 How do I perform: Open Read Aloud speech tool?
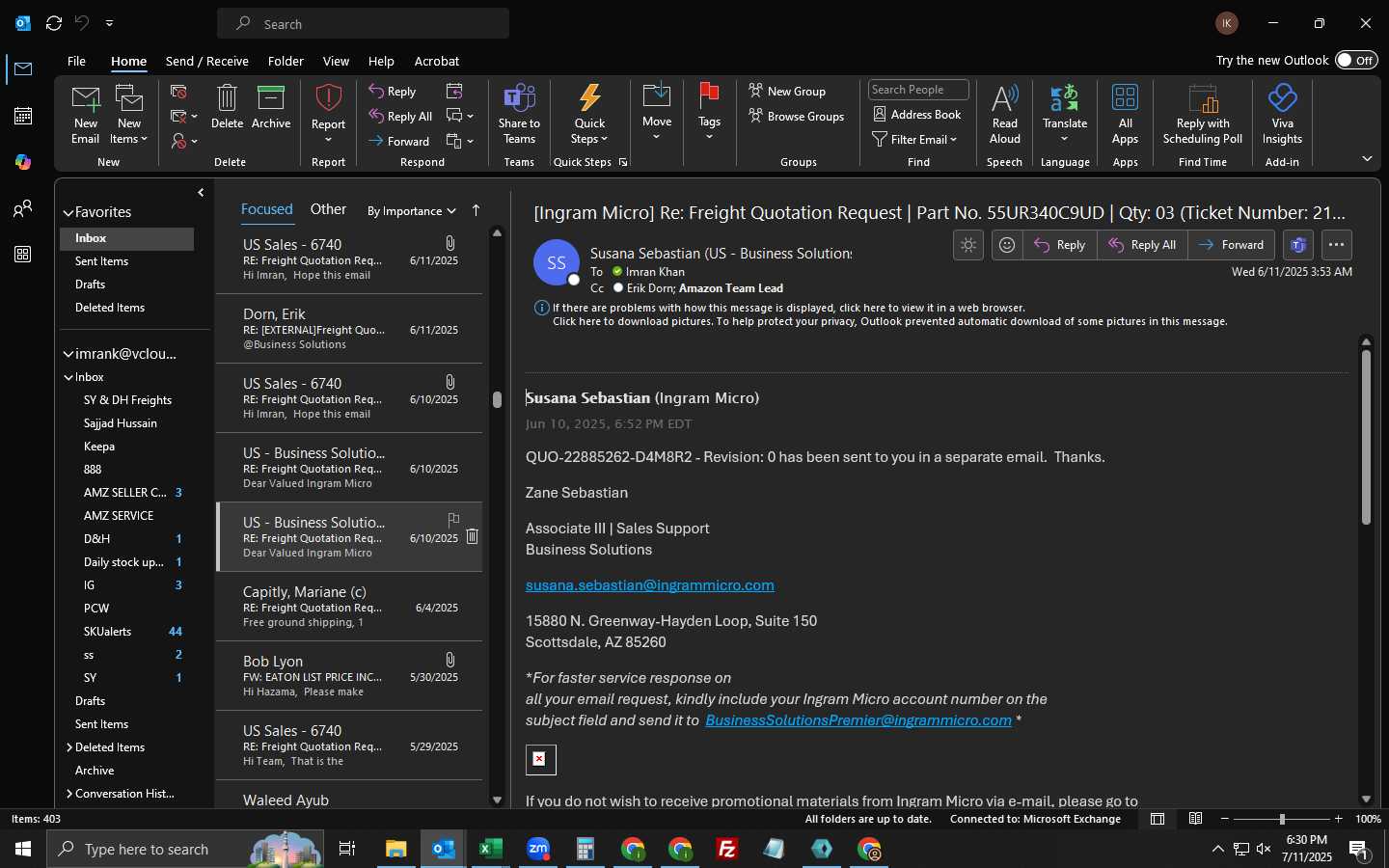[x=1004, y=114]
